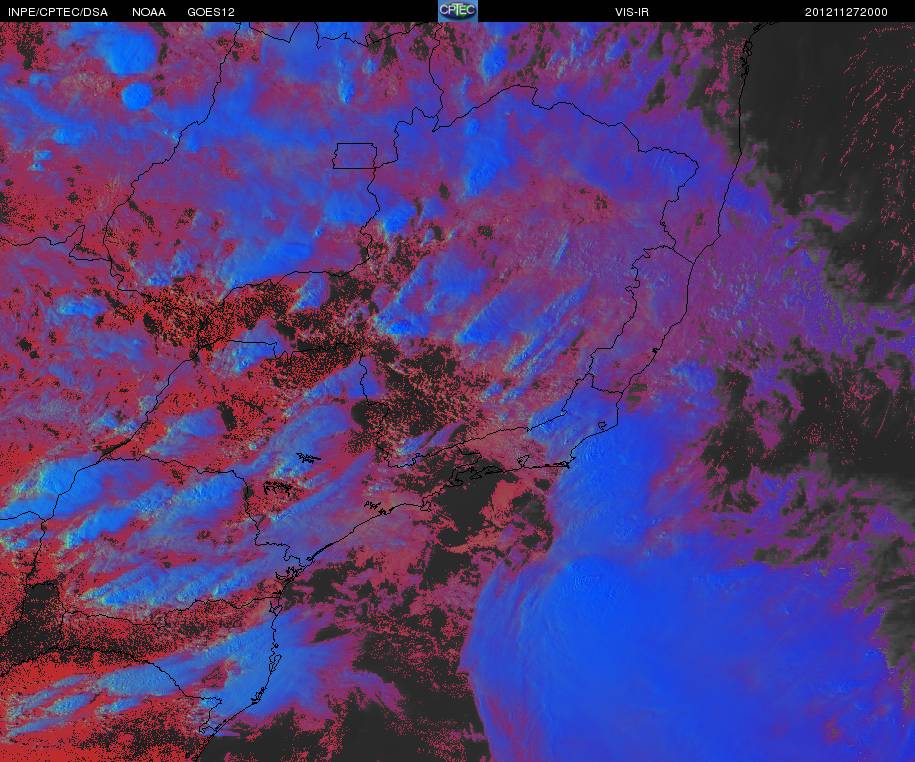Screen dimensions: 915x762
Task: Click the INPE/CPTEC/DSA header label
Action: 58,12
